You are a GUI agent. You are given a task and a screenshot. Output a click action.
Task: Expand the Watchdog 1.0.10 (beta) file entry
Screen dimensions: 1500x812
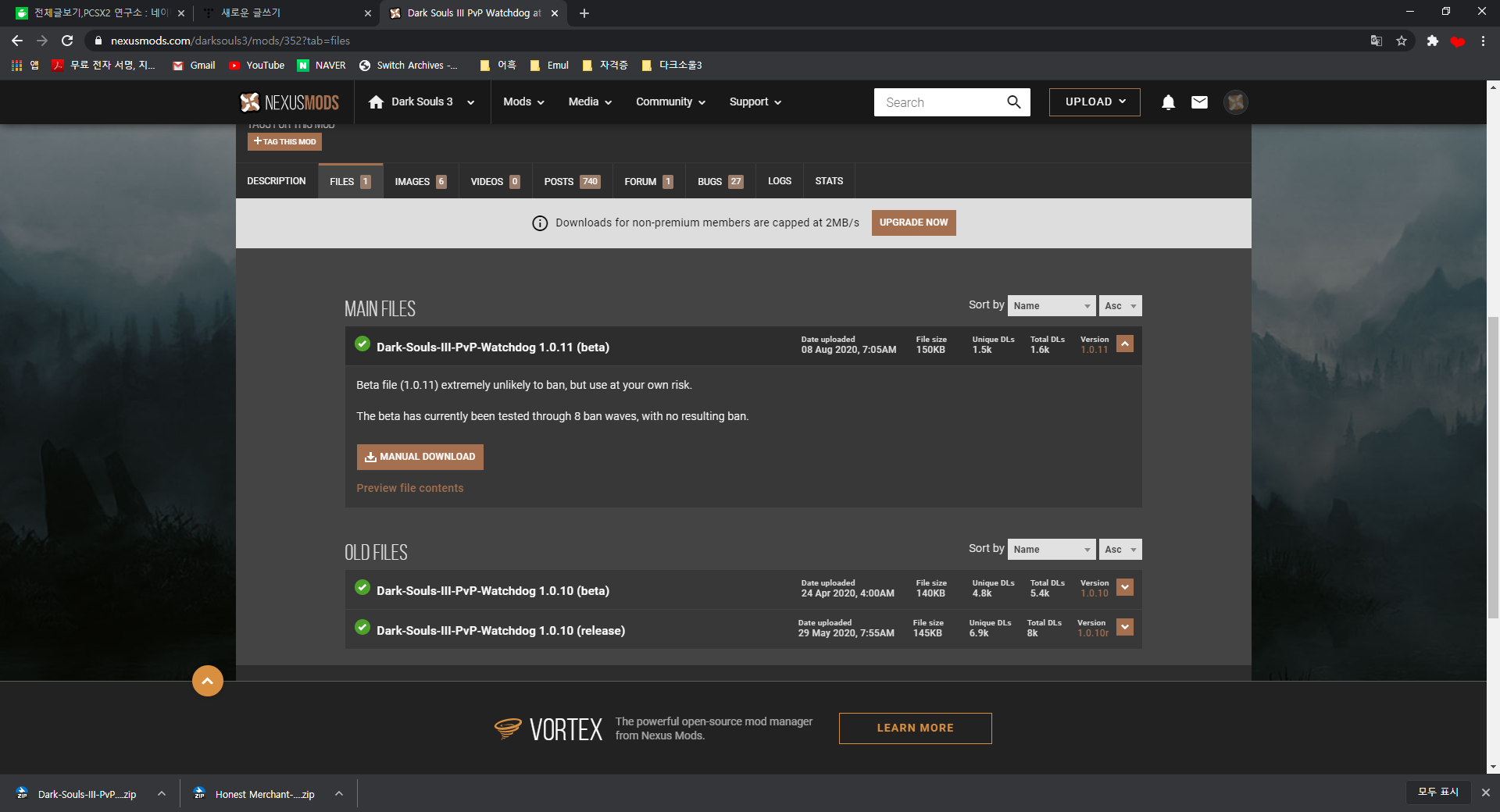click(x=1125, y=587)
